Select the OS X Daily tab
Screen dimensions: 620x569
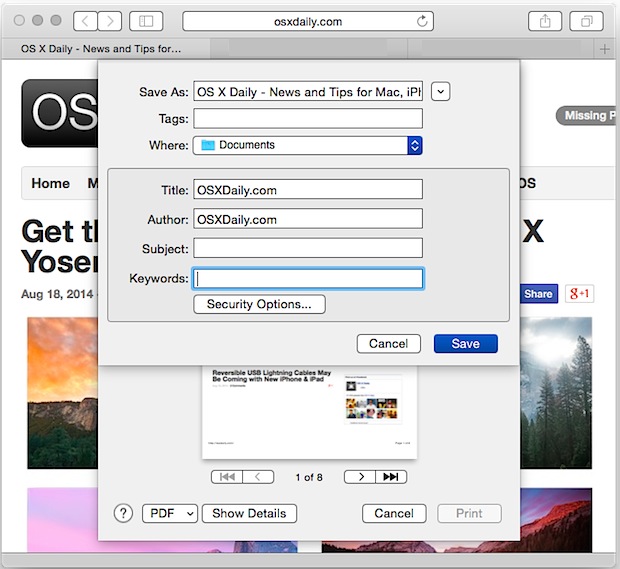point(106,49)
